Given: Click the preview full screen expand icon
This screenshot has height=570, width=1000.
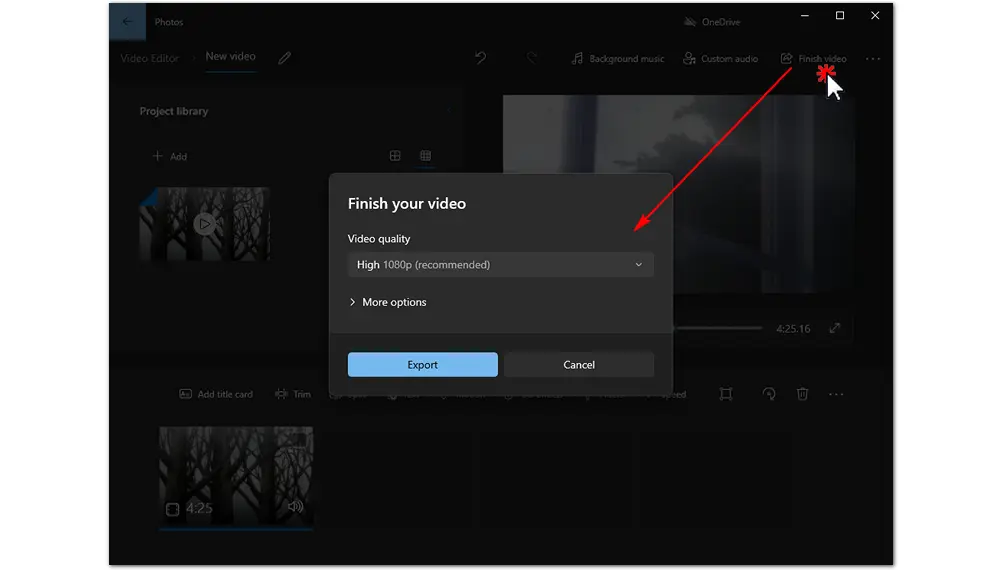Looking at the screenshot, I should click(835, 329).
